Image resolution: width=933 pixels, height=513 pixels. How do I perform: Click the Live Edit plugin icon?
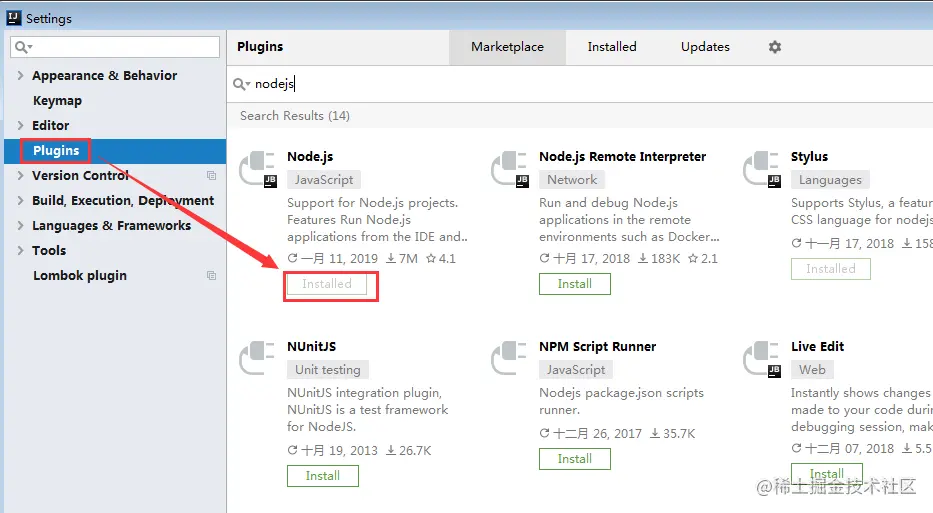[x=762, y=359]
